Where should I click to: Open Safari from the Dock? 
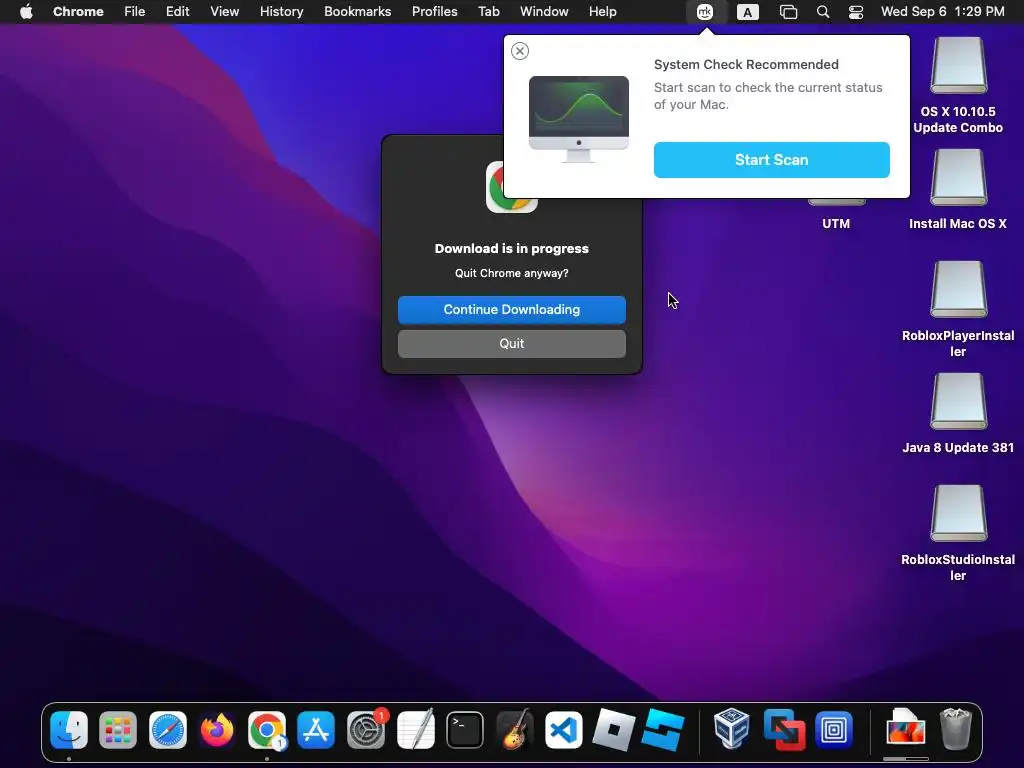coord(168,729)
